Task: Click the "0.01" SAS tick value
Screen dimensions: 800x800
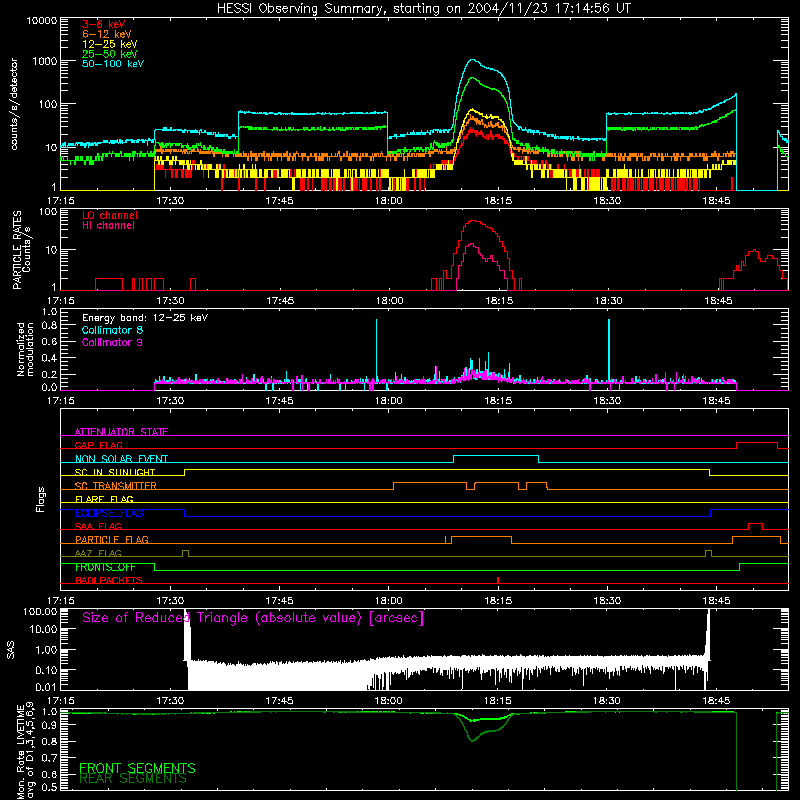Action: (x=46, y=687)
